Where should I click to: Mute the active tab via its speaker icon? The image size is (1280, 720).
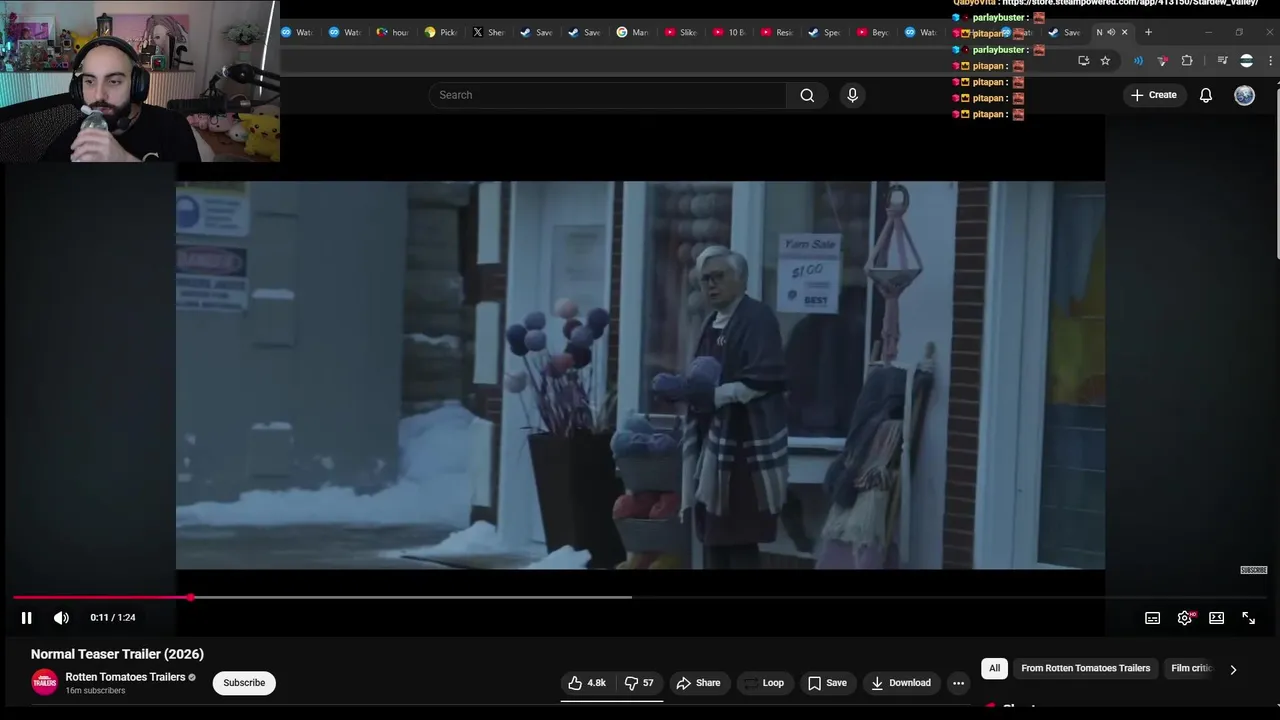click(x=1111, y=32)
